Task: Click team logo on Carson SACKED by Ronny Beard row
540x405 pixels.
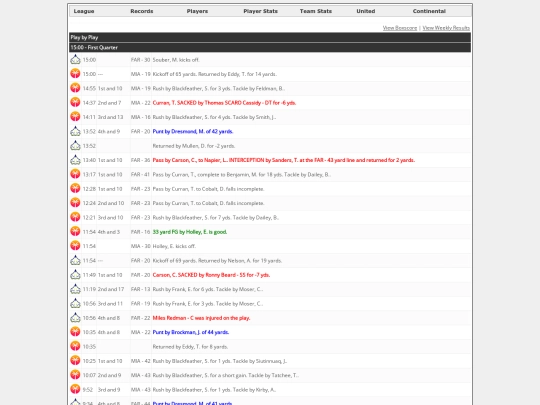Action: [75, 275]
